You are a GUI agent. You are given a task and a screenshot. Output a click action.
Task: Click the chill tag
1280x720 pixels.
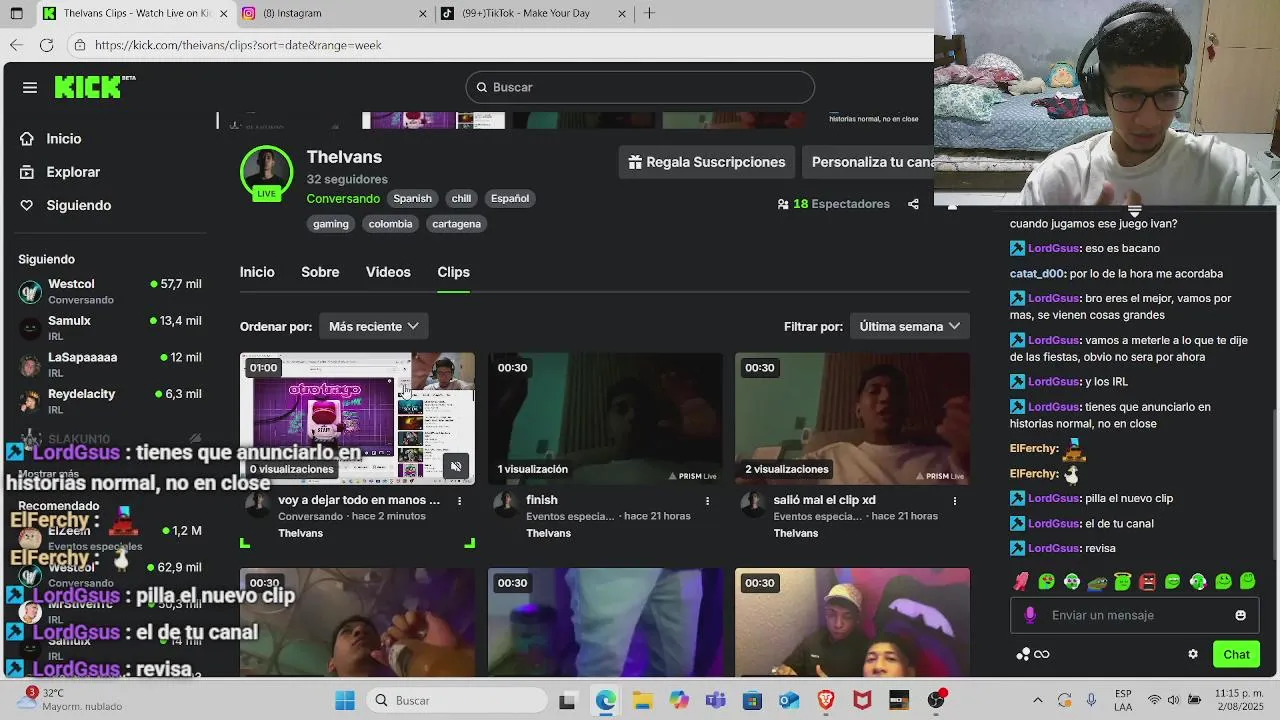(x=461, y=198)
